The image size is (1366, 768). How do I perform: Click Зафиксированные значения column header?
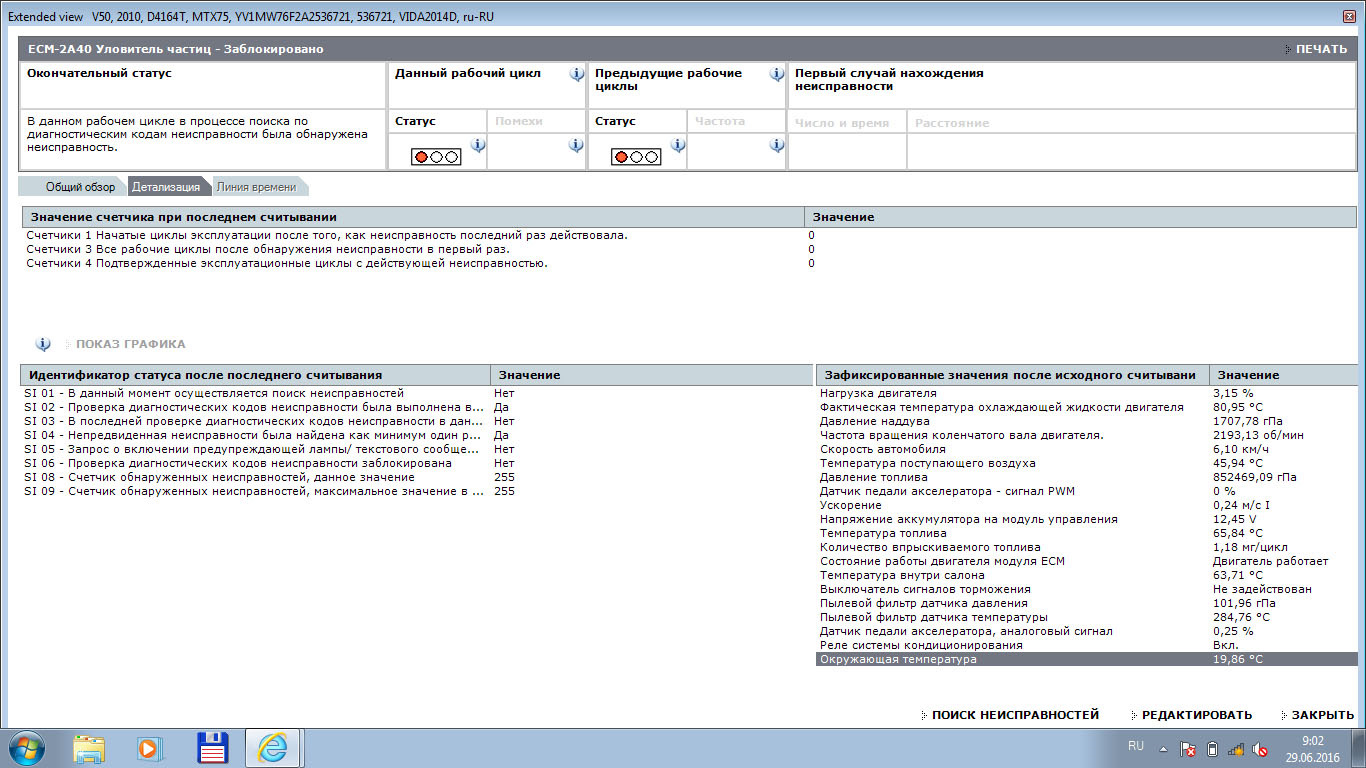(x=1012, y=375)
